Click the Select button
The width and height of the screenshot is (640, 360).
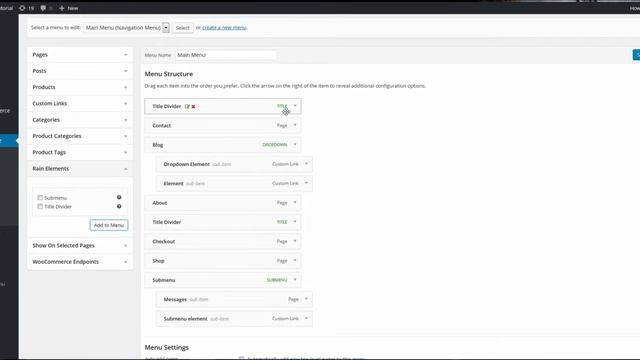[182, 28]
